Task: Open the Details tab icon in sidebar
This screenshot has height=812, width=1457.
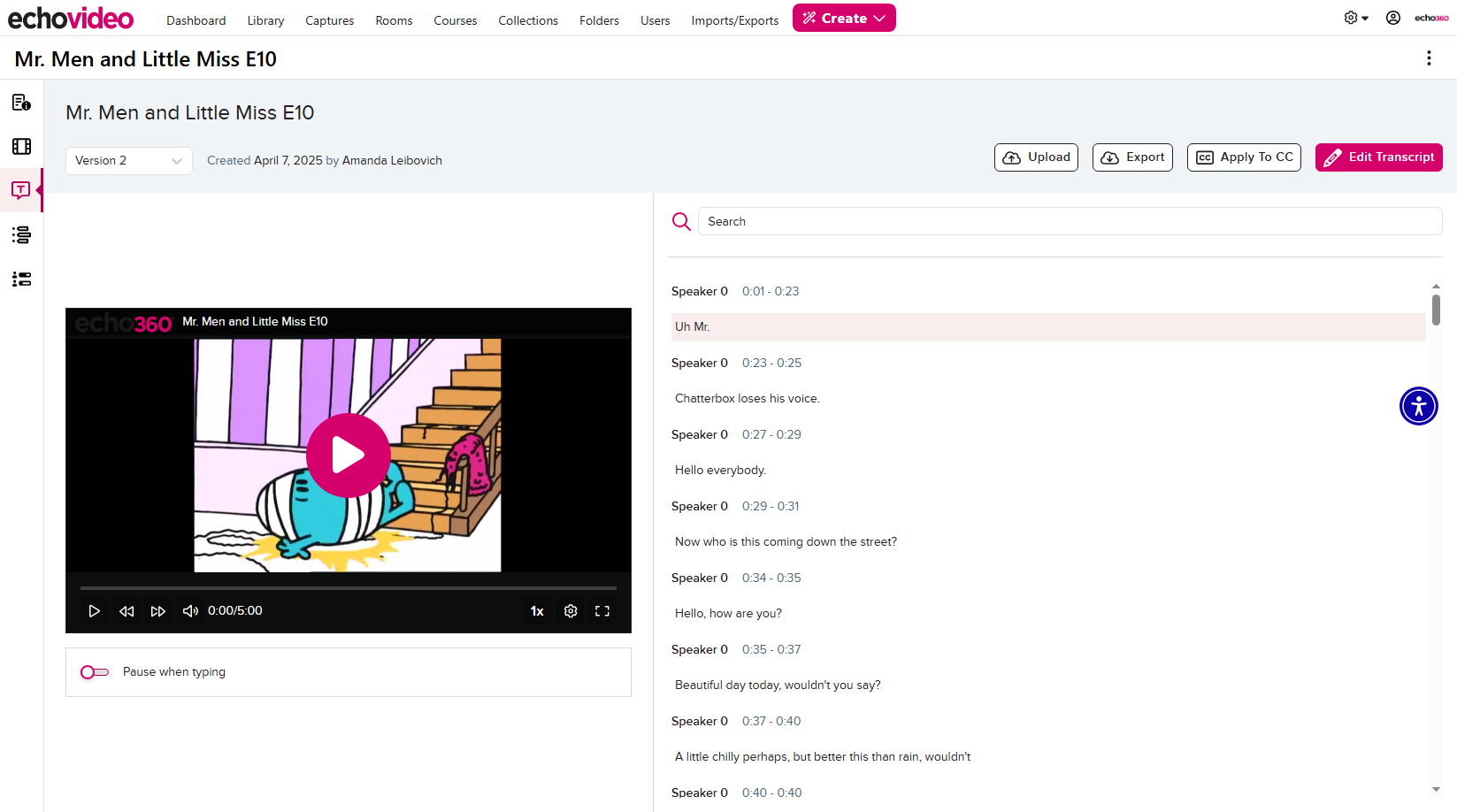Action: [21, 103]
